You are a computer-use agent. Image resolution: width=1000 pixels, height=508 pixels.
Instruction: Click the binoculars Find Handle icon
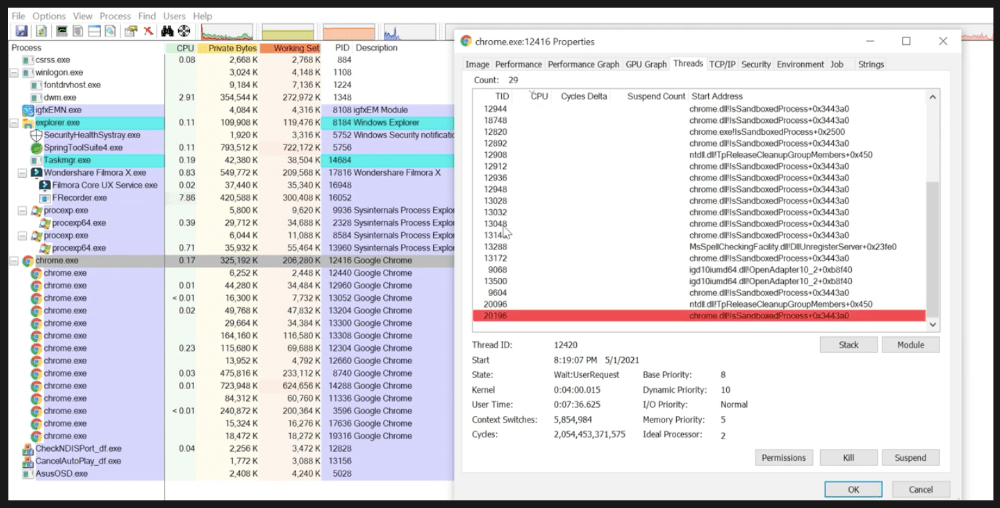167,31
